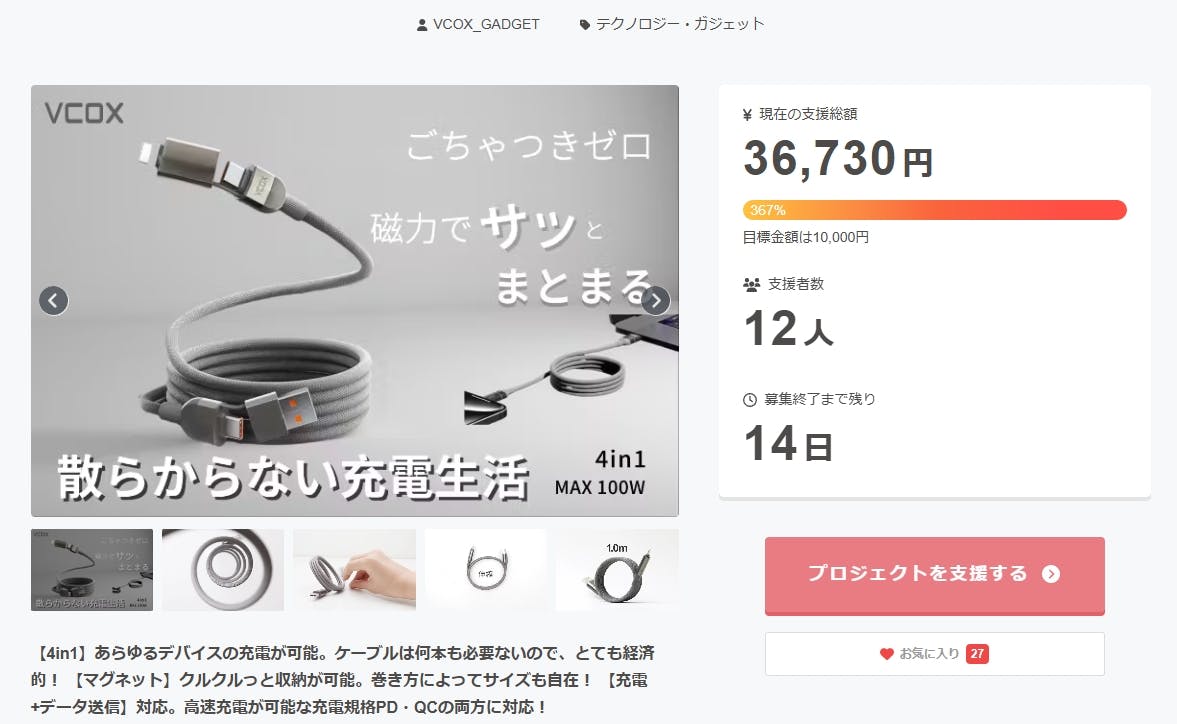Click the next image arrow on carousel

[655, 301]
